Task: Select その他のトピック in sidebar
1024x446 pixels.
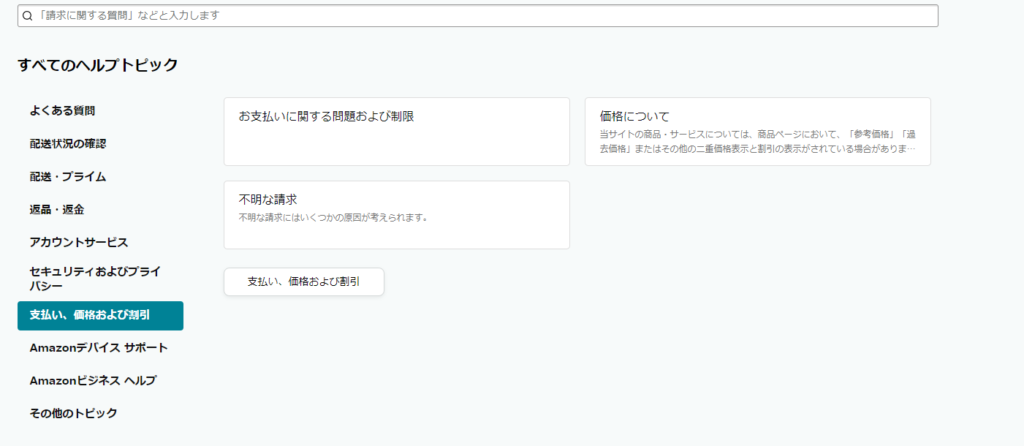Action: coord(73,413)
